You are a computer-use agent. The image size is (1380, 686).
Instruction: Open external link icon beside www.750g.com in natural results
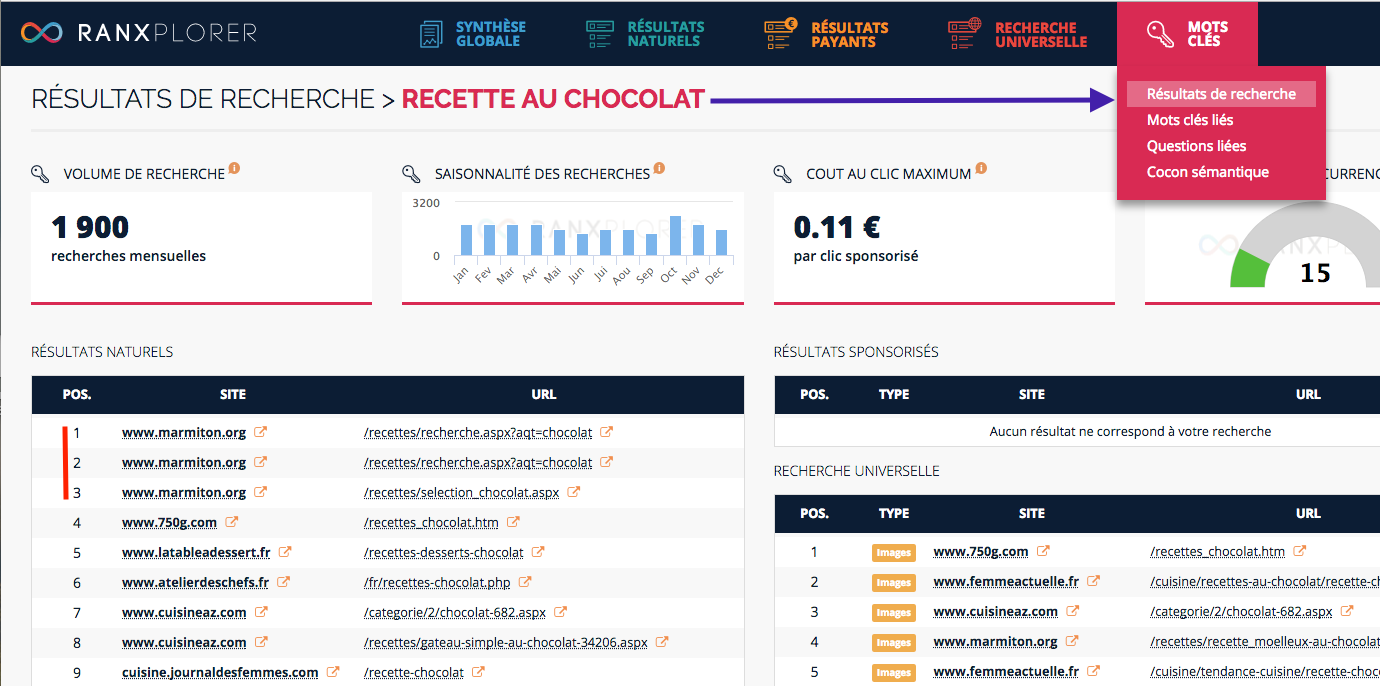(232, 522)
